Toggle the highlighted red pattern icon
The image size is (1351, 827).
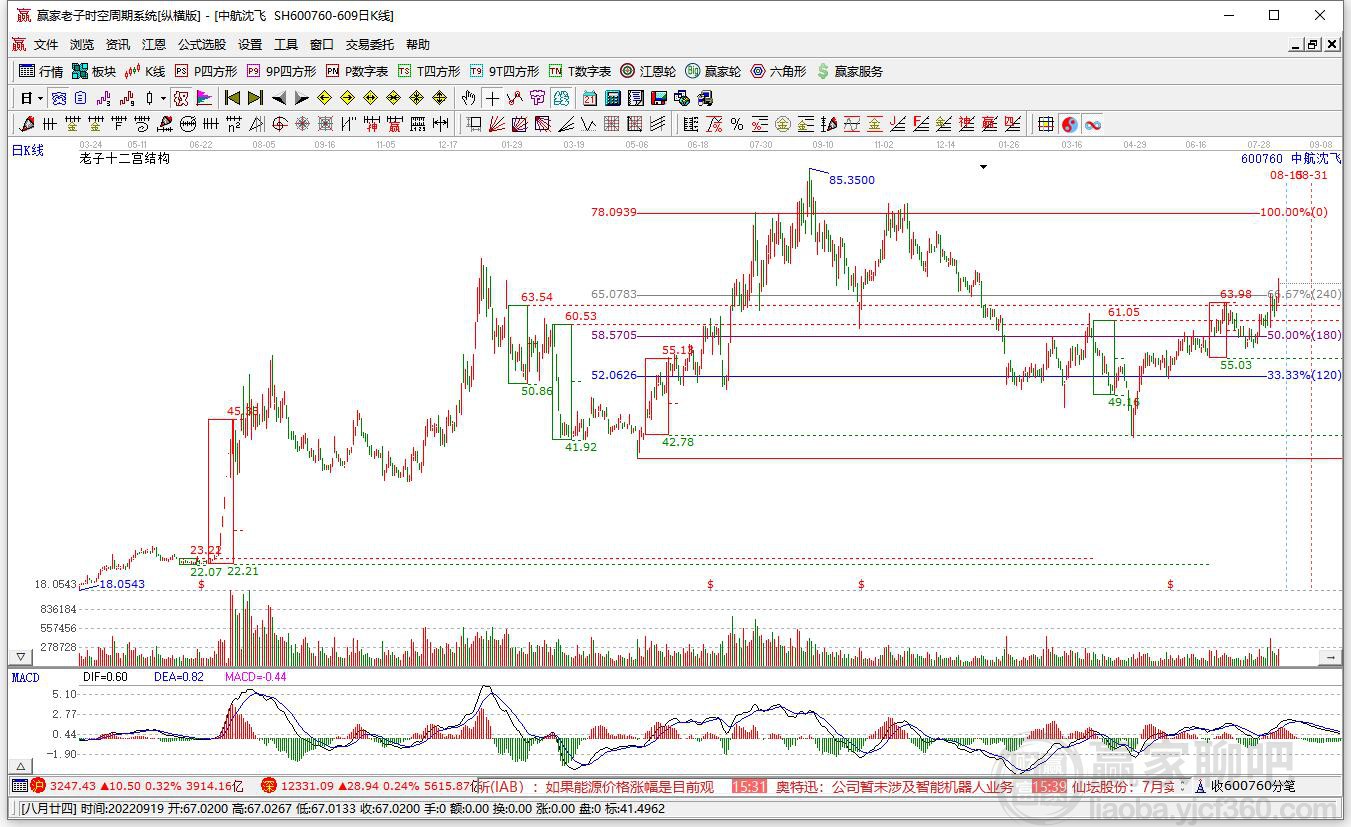(181, 98)
